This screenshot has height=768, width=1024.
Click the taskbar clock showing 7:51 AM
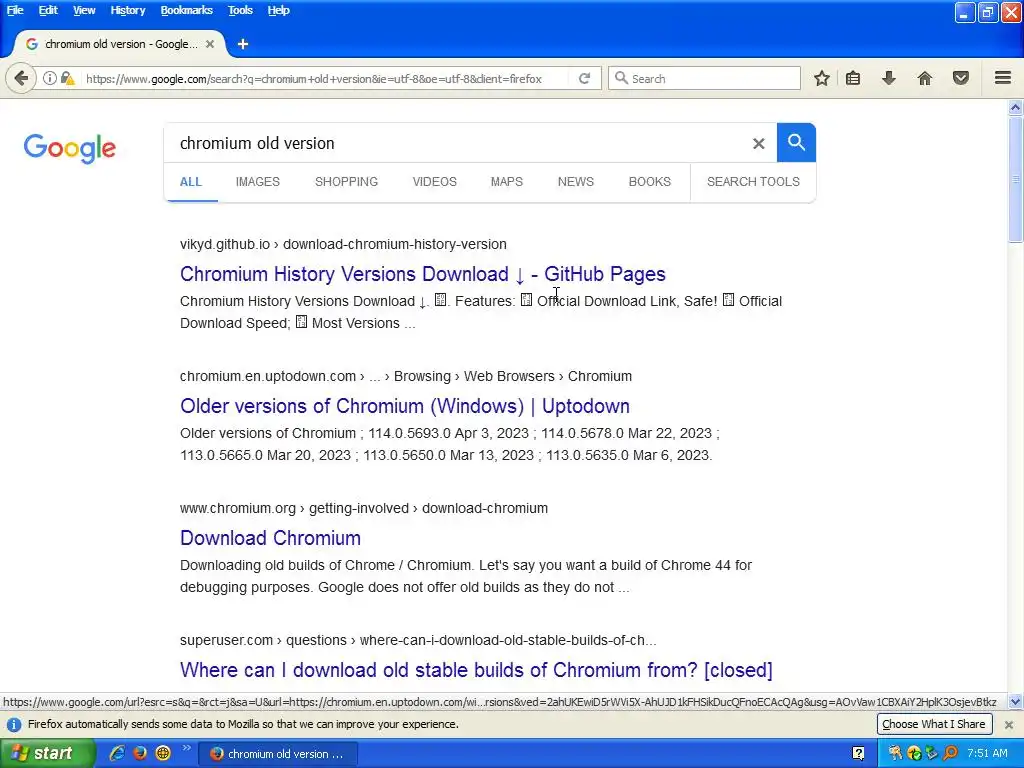coord(987,753)
